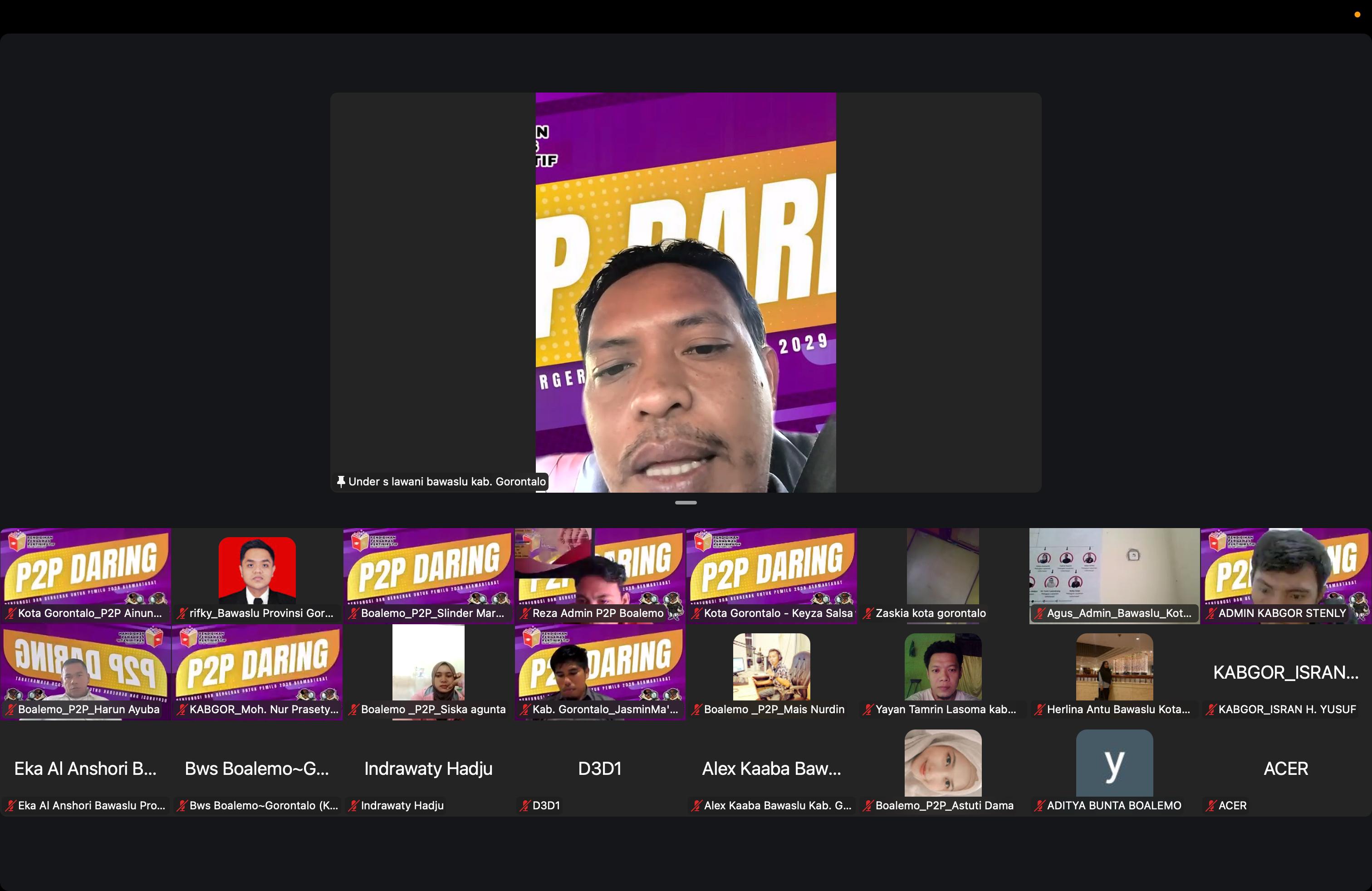
Task: Click muted mic icon beside Indrawaty Hadju
Action: [x=353, y=806]
